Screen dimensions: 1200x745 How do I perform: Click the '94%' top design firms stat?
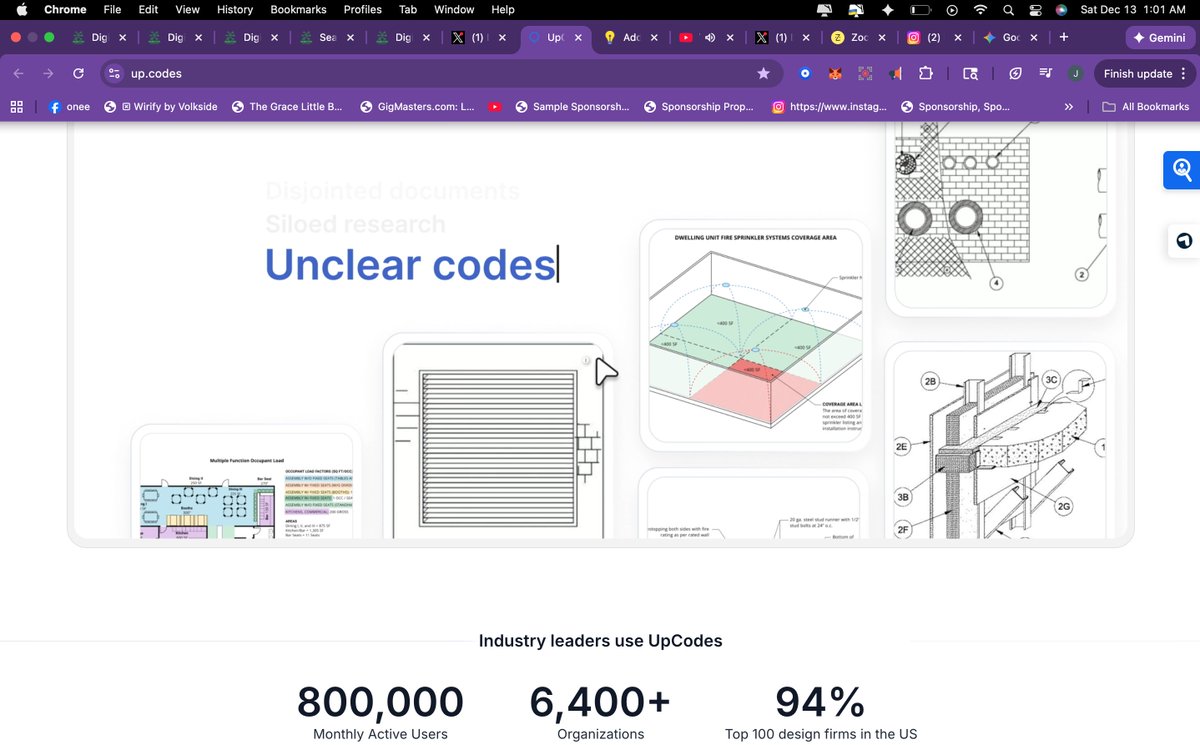[820, 703]
